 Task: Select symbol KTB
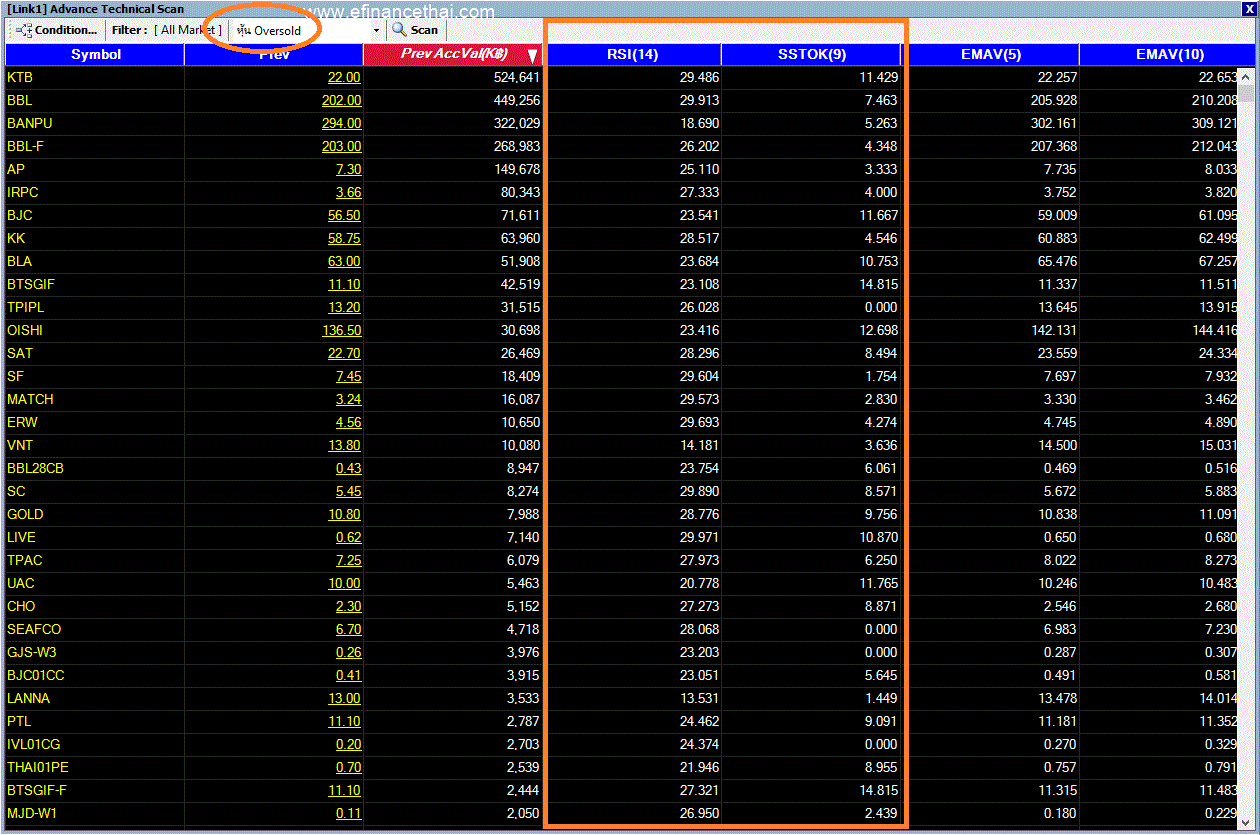20,77
